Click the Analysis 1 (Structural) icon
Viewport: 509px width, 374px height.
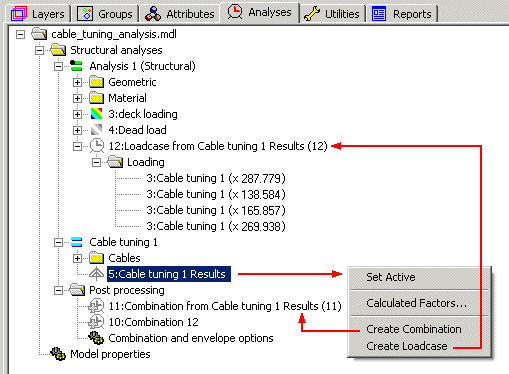tap(76, 66)
